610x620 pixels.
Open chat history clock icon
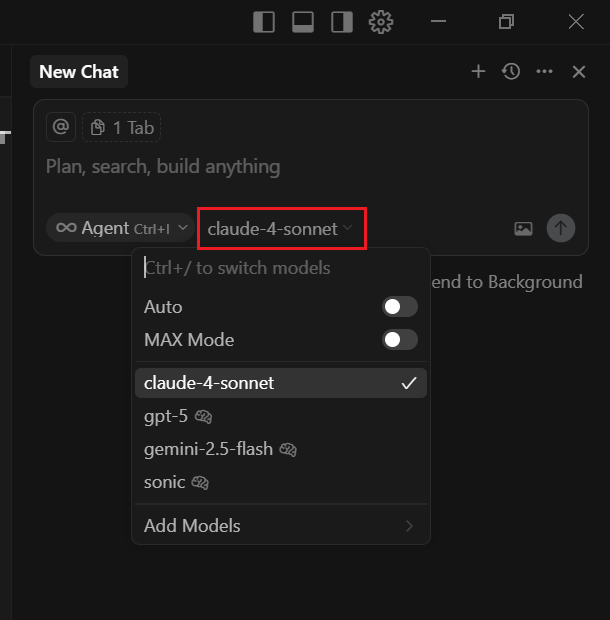(x=511, y=72)
